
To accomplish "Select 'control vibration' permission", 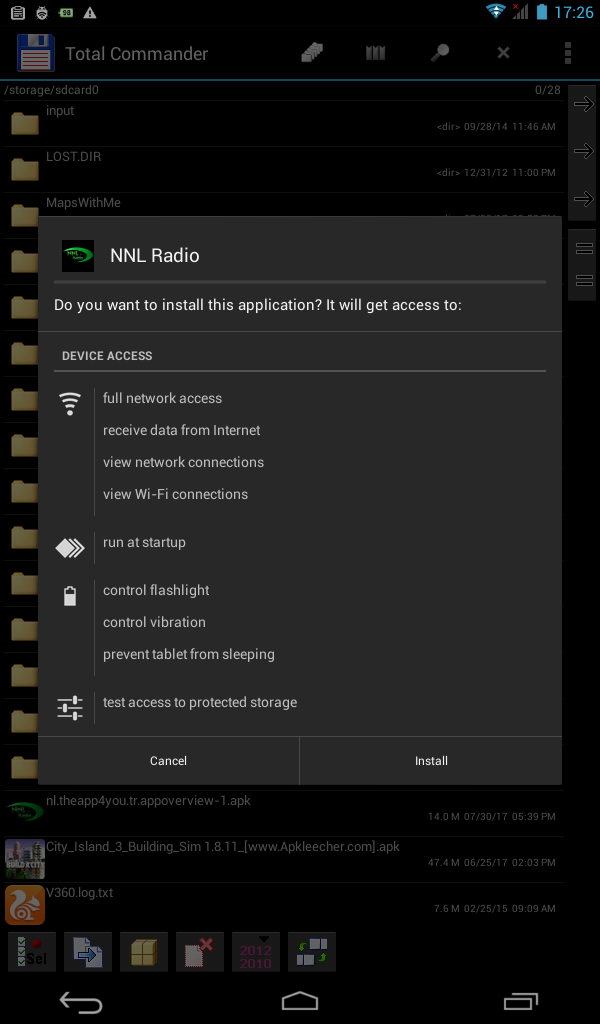I will coord(154,622).
